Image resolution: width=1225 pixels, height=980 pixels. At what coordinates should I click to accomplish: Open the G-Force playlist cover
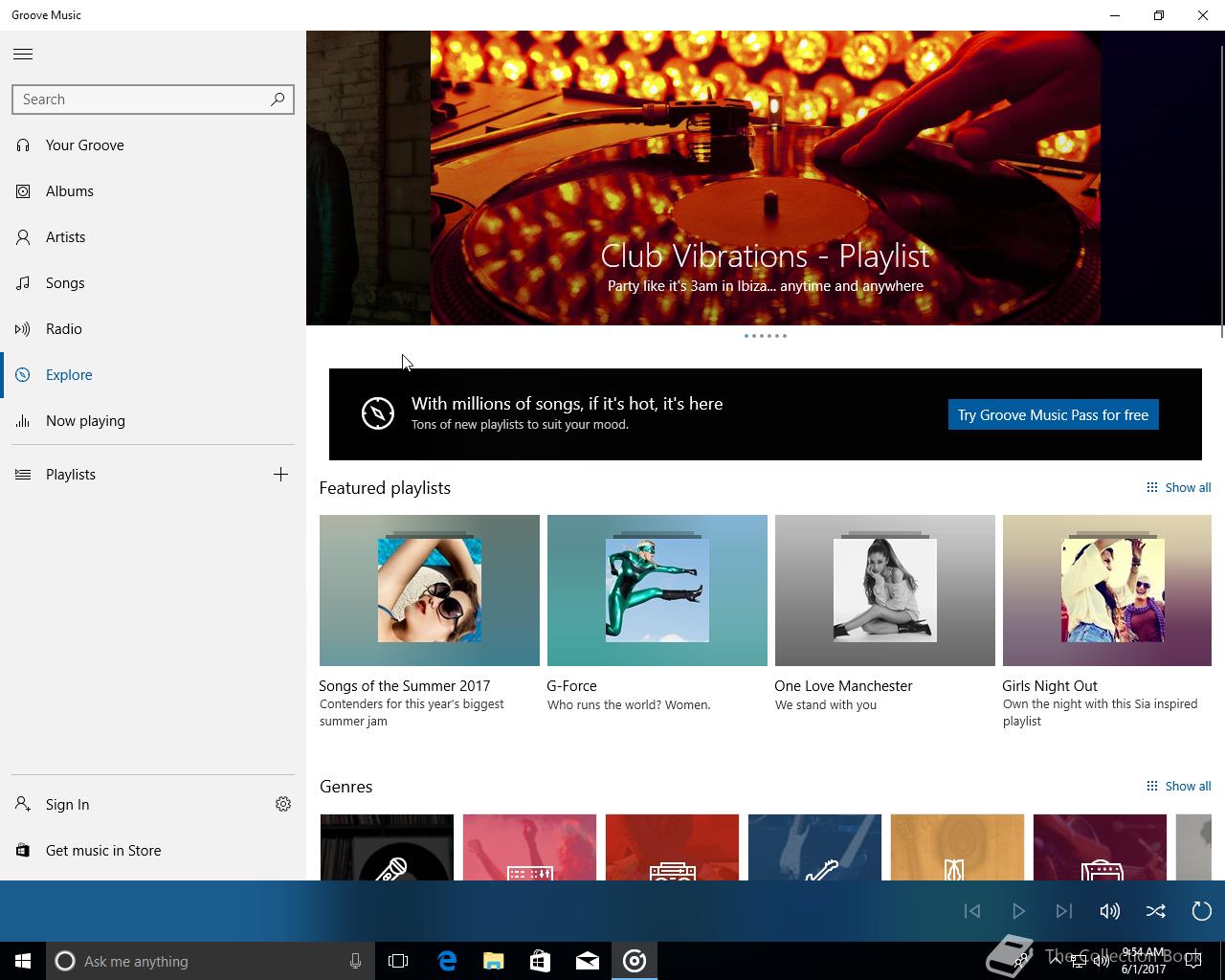click(657, 590)
